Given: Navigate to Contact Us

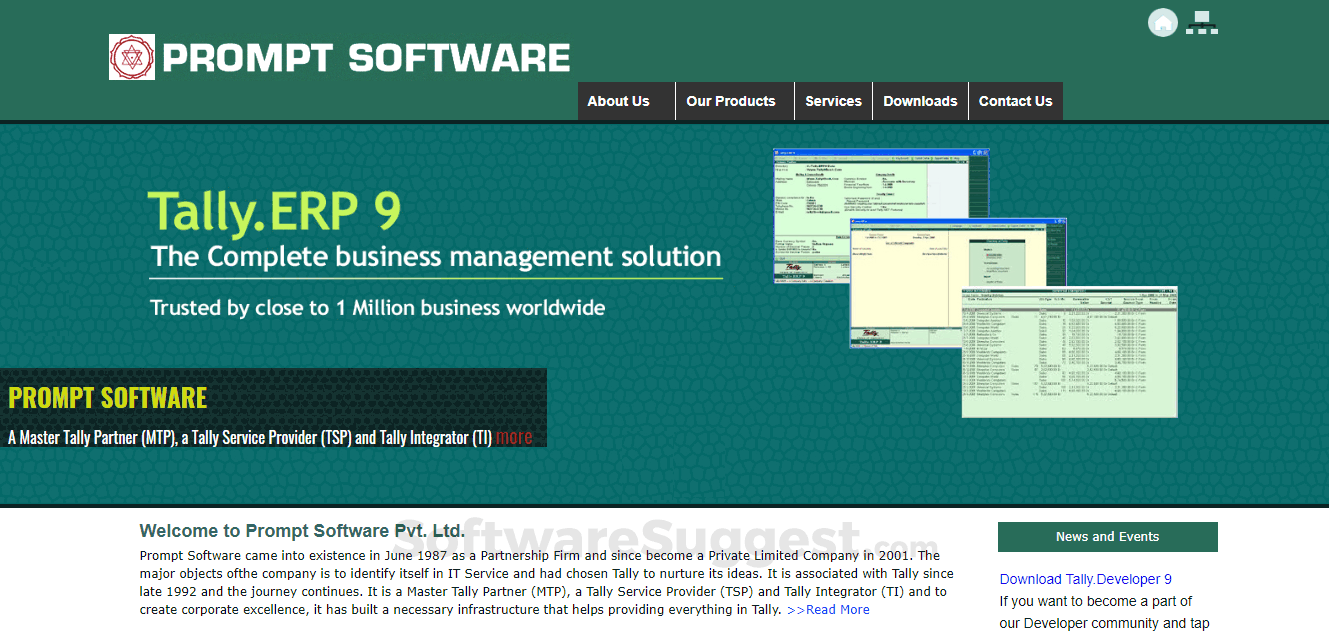Looking at the screenshot, I should (1015, 101).
